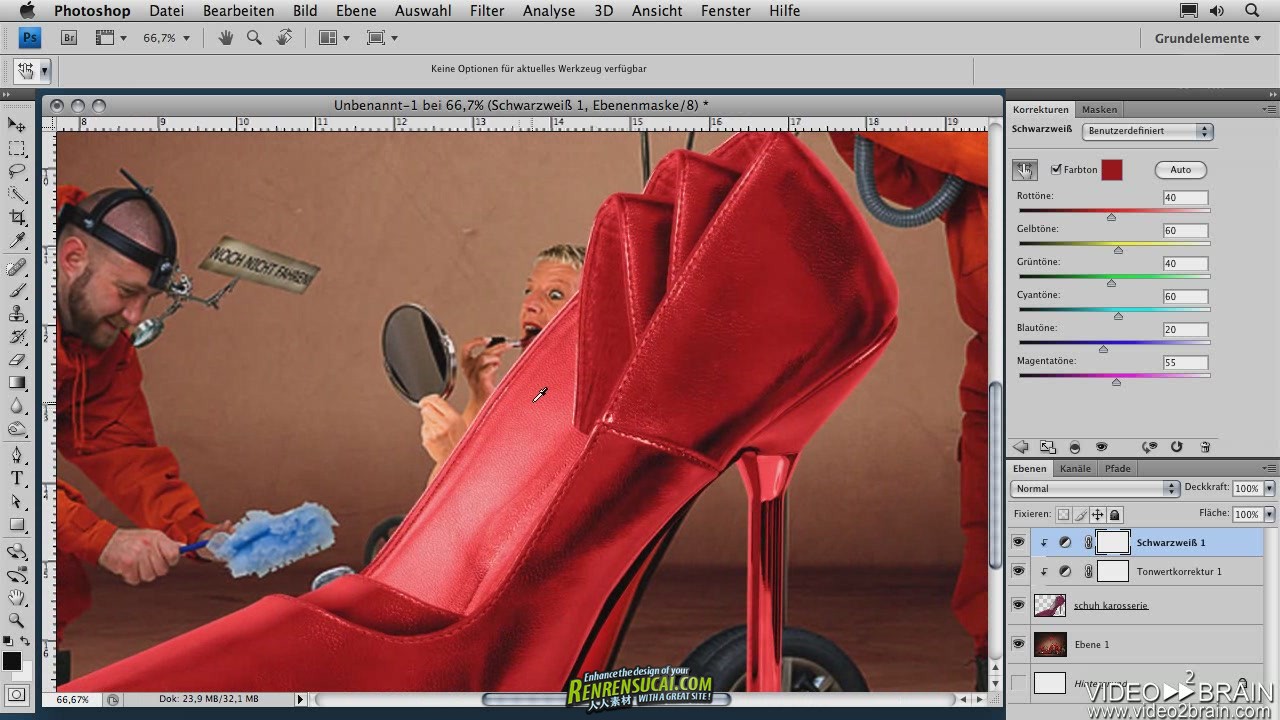1280x720 pixels.
Task: Open the Ebenen panel options menu
Action: [1270, 468]
